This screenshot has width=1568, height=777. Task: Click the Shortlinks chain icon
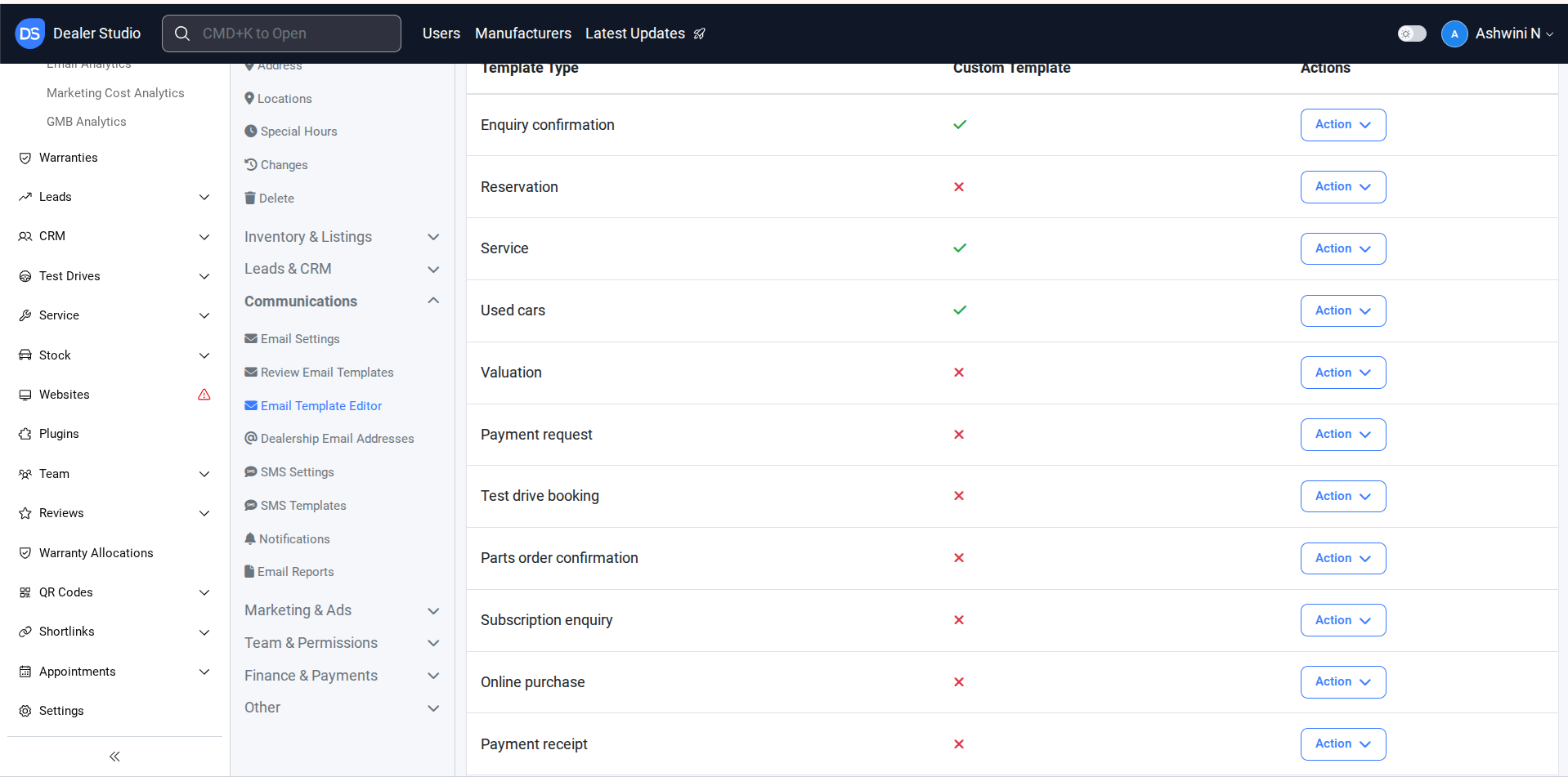(x=25, y=632)
